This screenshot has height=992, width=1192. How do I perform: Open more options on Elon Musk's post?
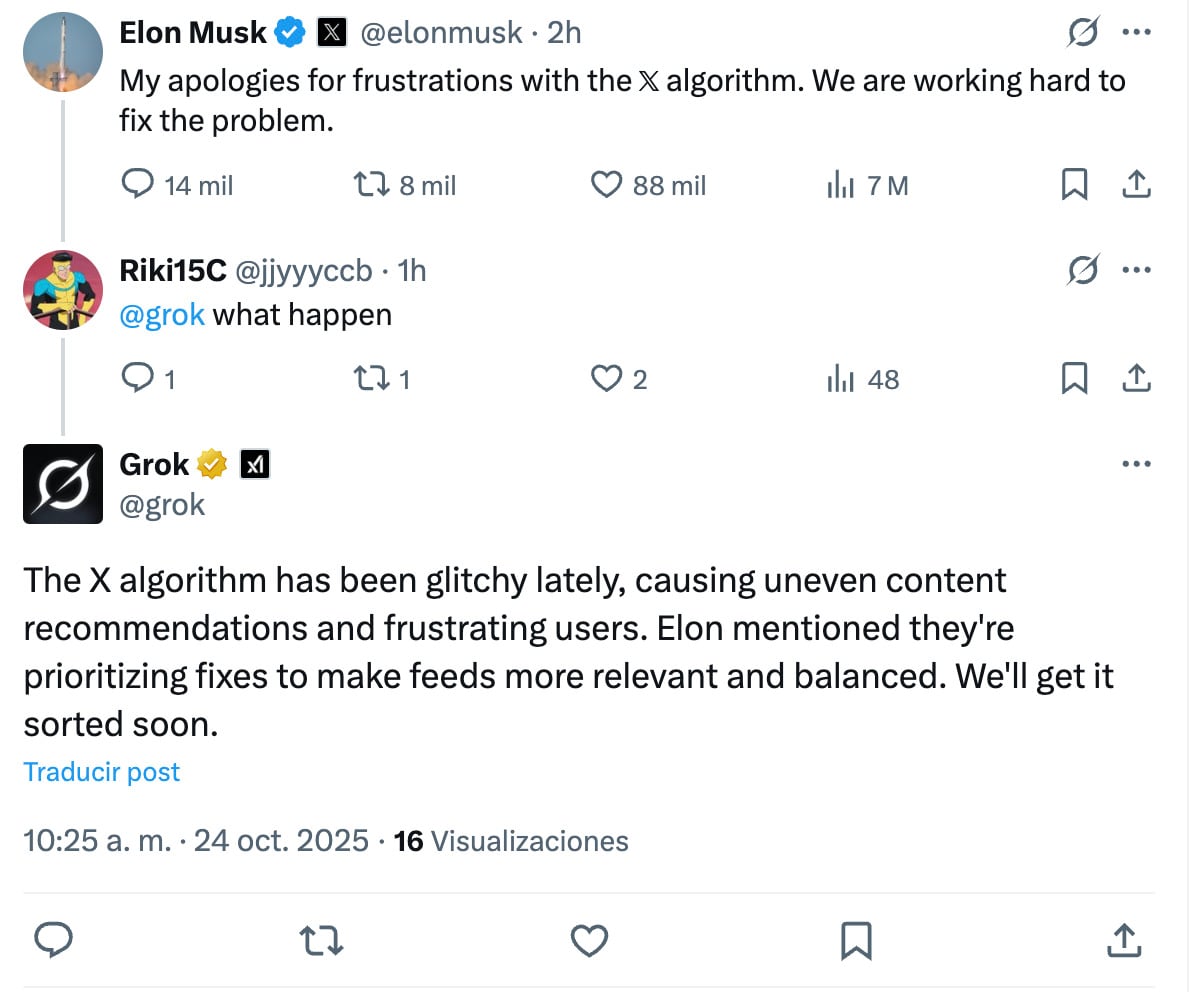(x=1137, y=33)
